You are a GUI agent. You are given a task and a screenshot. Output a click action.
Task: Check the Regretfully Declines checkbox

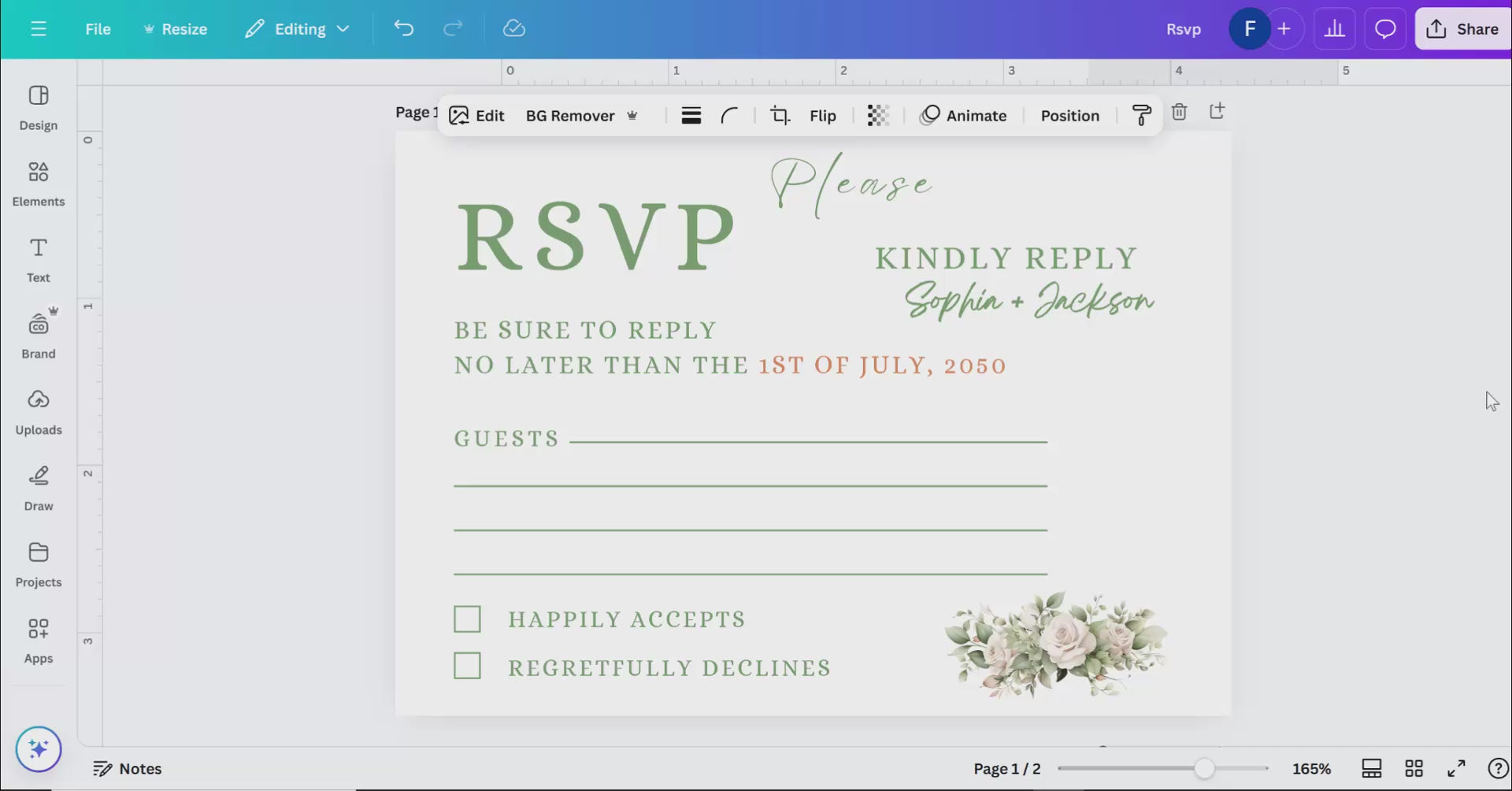(x=467, y=667)
